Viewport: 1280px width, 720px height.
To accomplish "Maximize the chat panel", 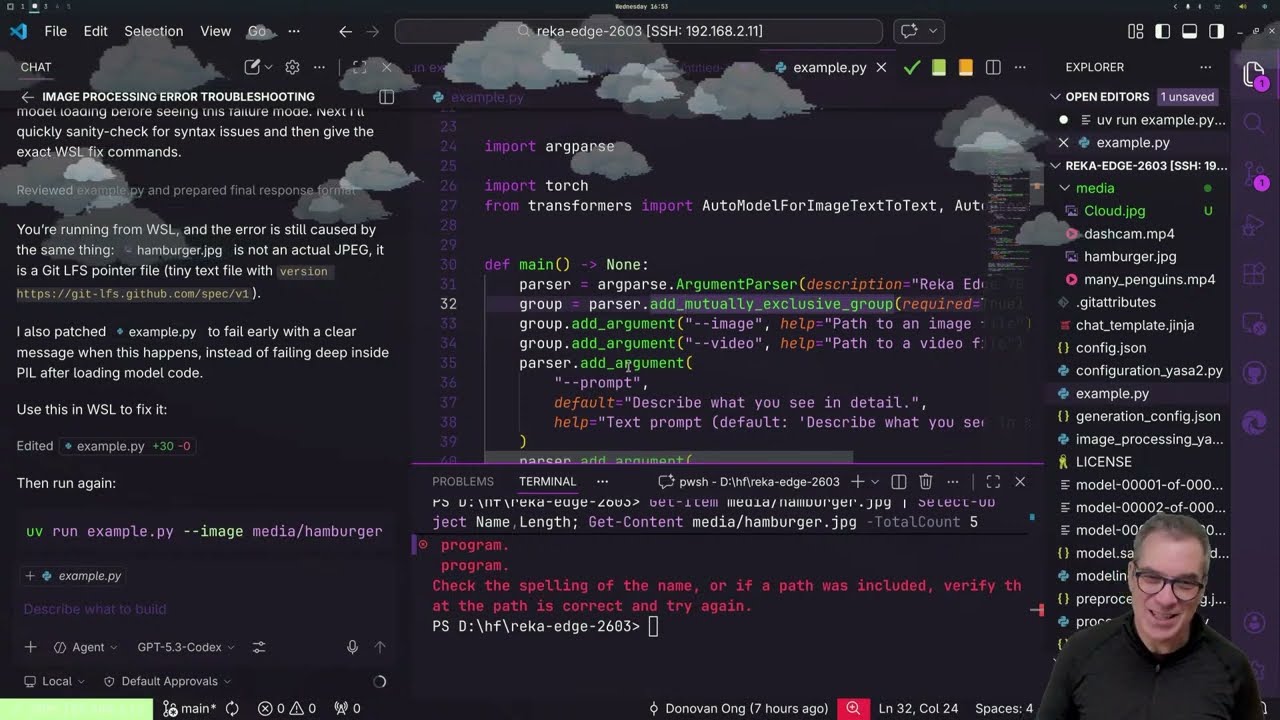I will coord(359,67).
